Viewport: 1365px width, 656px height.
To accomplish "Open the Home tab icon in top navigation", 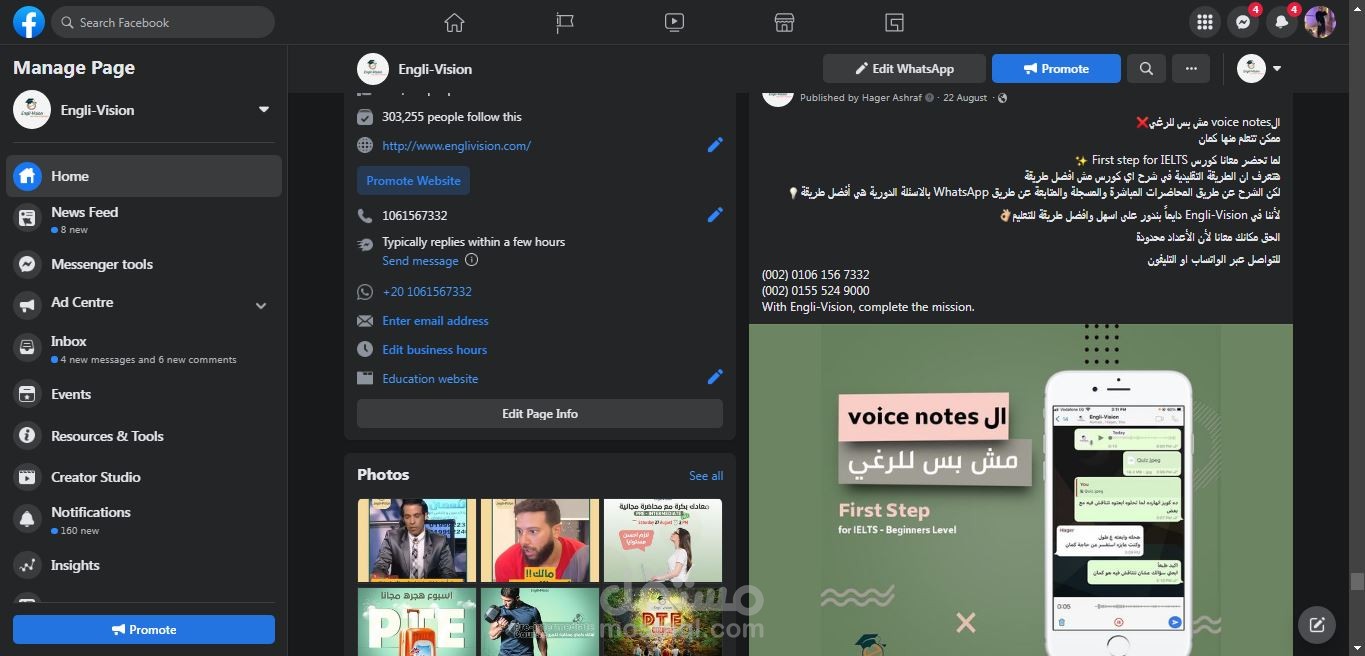I will point(455,22).
